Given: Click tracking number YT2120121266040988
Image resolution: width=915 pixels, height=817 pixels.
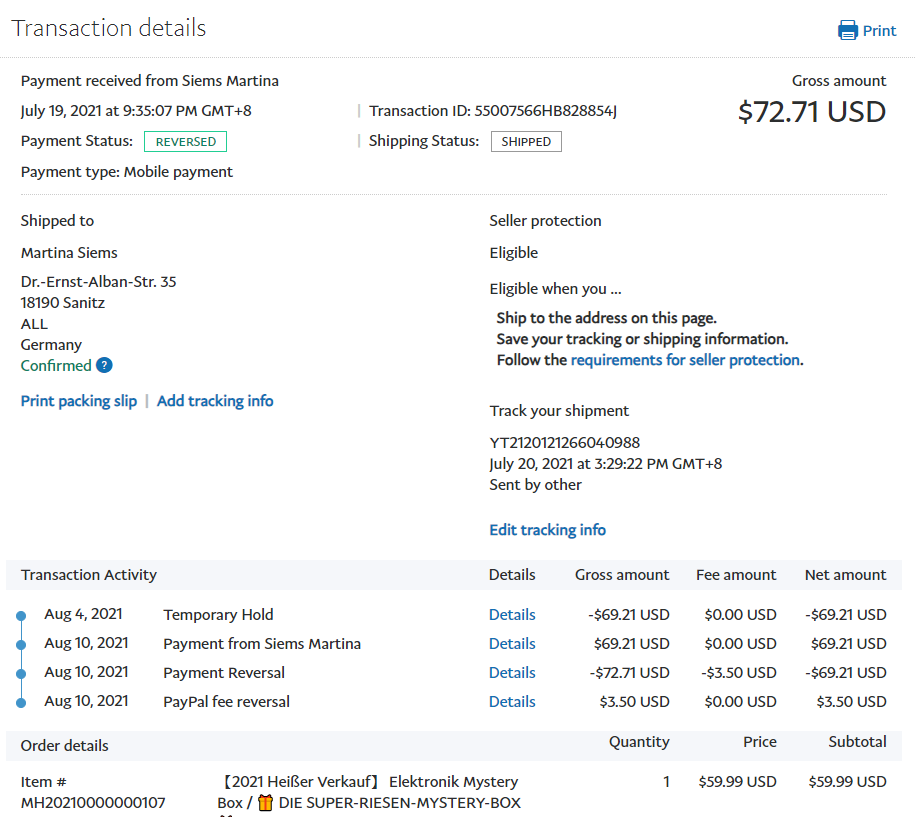Looking at the screenshot, I should click(x=564, y=442).
